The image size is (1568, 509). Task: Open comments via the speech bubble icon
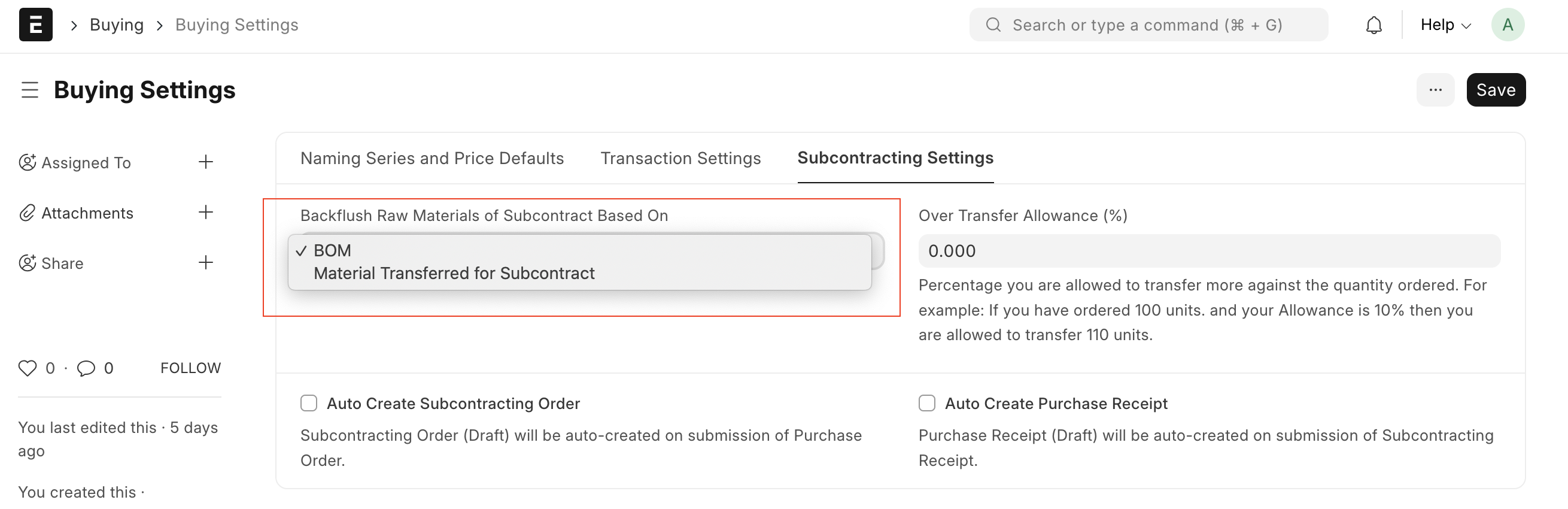pos(86,368)
